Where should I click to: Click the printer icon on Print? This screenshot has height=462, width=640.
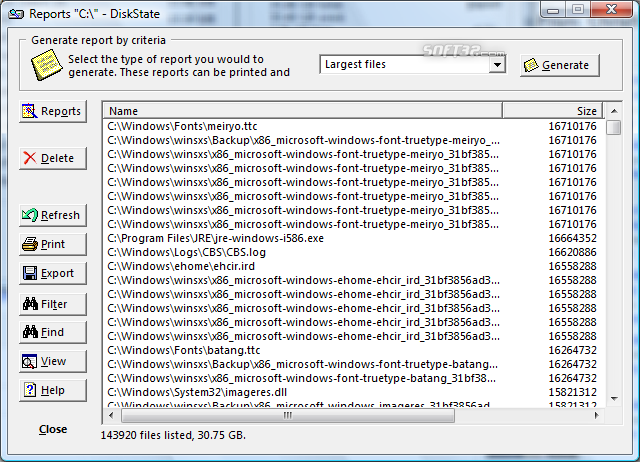pyautogui.click(x=30, y=244)
